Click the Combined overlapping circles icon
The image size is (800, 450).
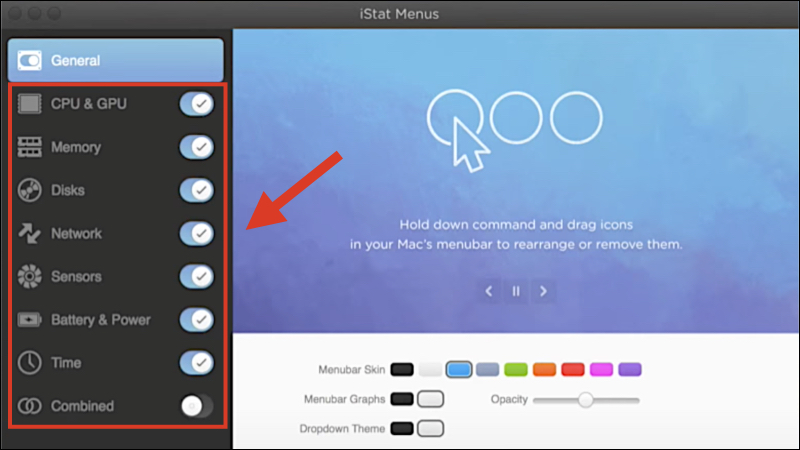(x=30, y=406)
